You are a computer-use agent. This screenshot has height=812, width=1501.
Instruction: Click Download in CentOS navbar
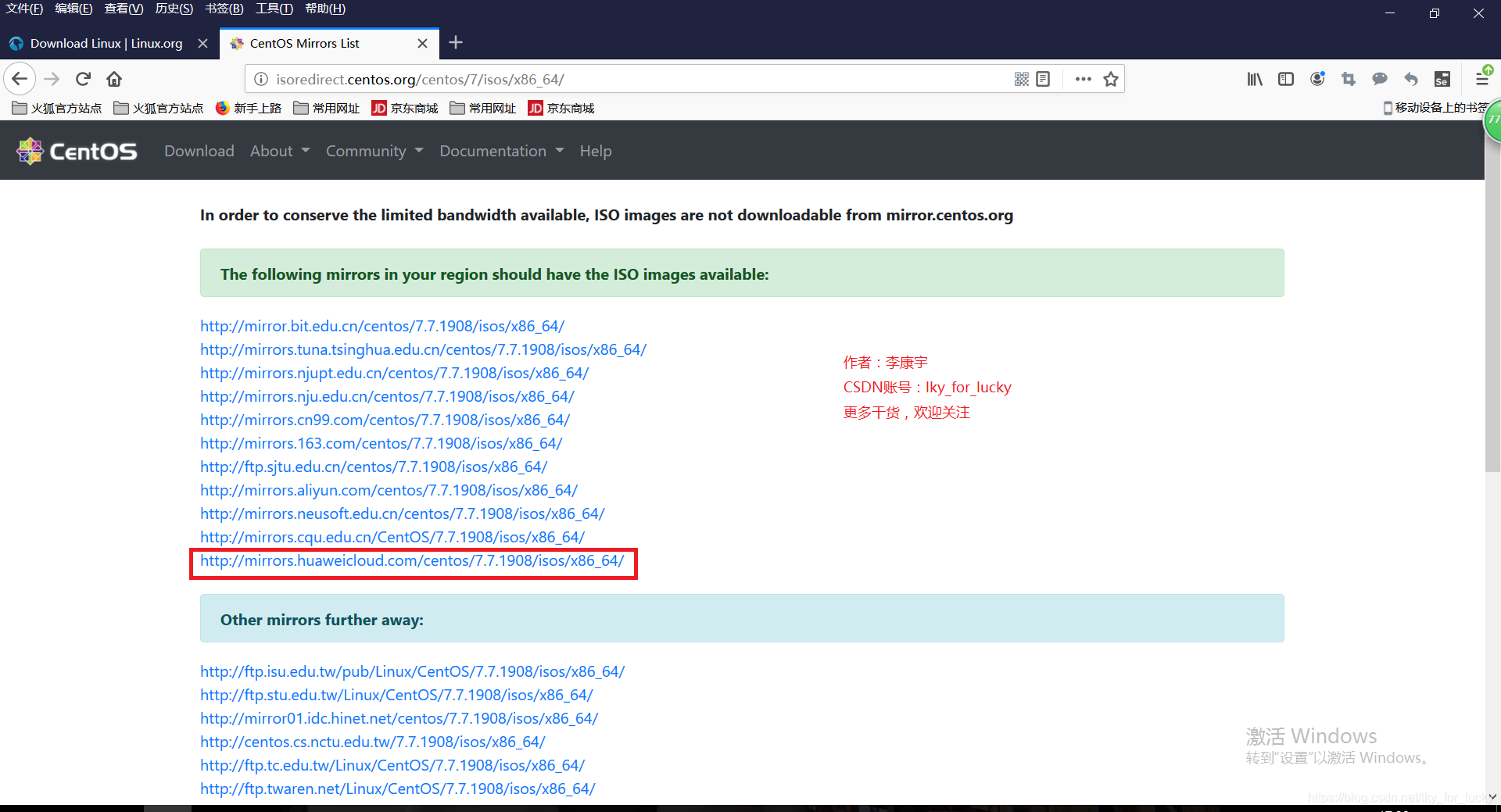click(x=199, y=151)
